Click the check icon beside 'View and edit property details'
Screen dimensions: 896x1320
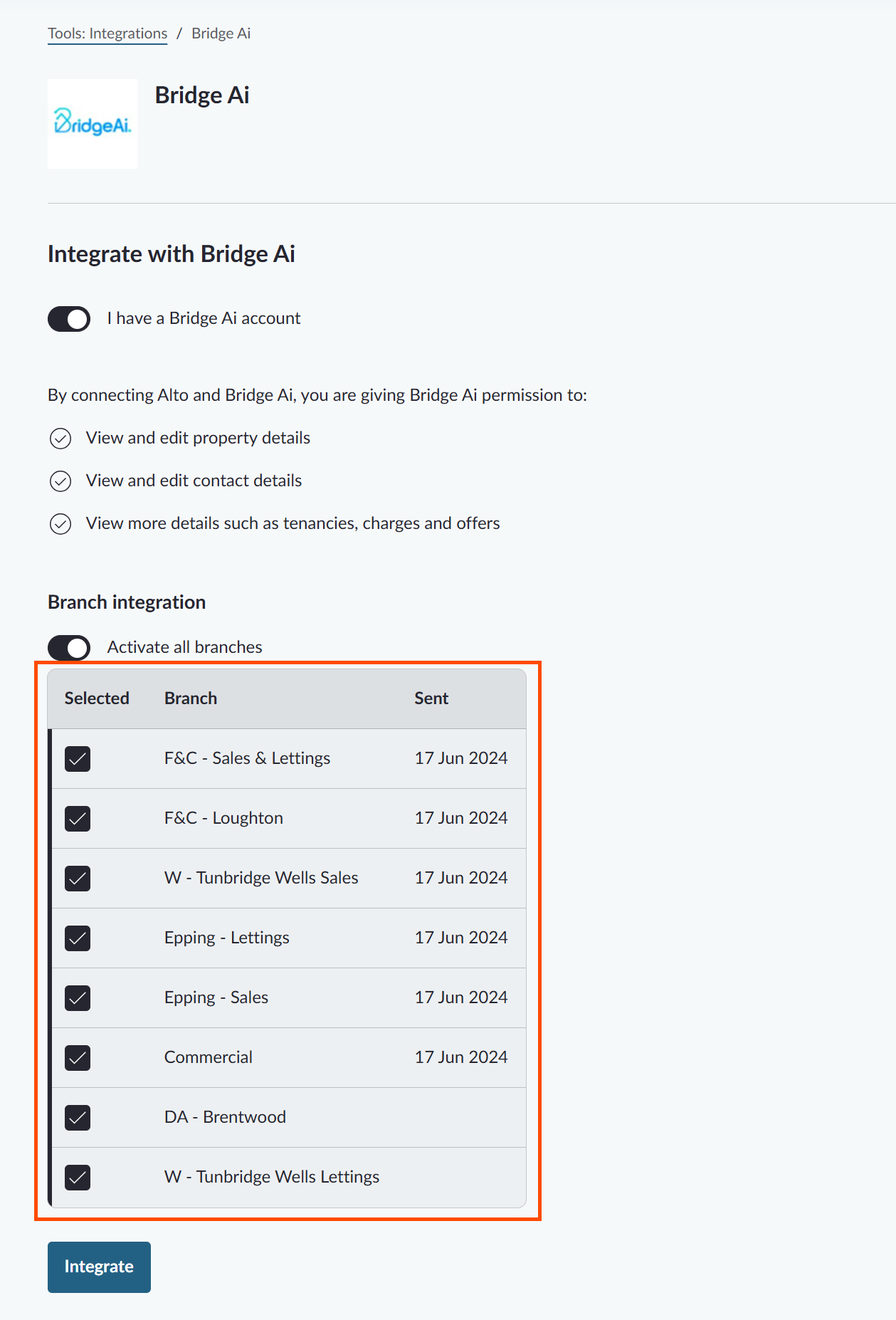click(x=60, y=439)
